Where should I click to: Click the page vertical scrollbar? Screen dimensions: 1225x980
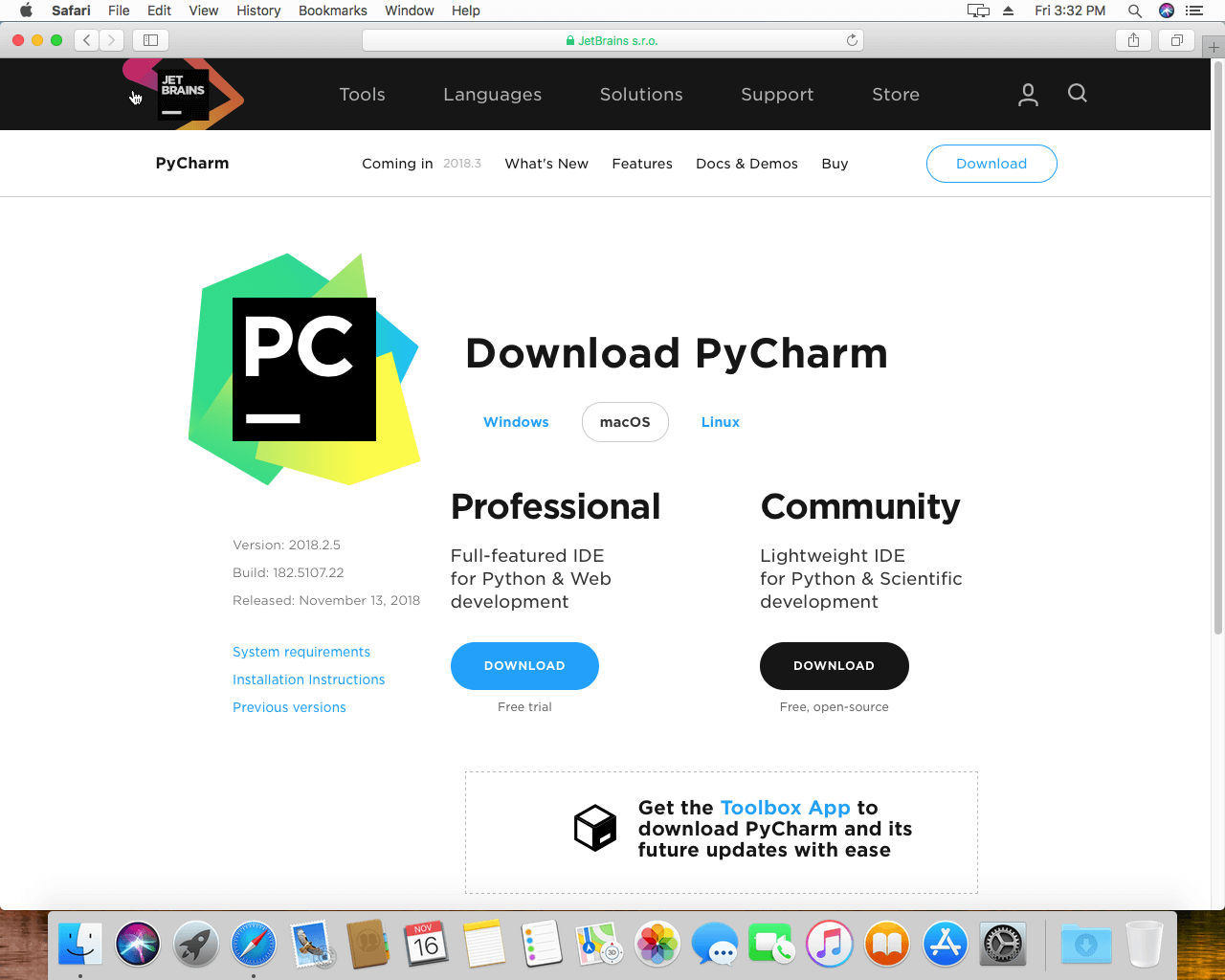1218,348
